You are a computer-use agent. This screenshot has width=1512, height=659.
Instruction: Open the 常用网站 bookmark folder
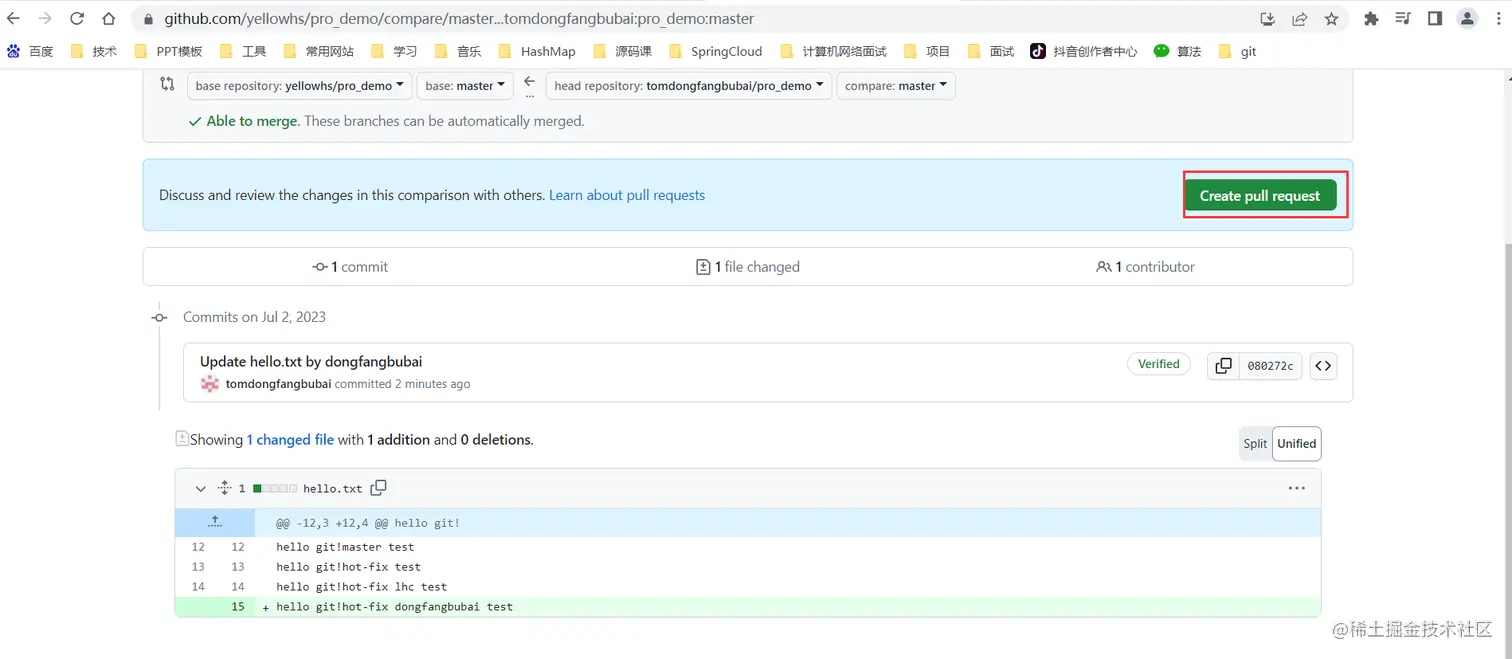click(x=318, y=51)
